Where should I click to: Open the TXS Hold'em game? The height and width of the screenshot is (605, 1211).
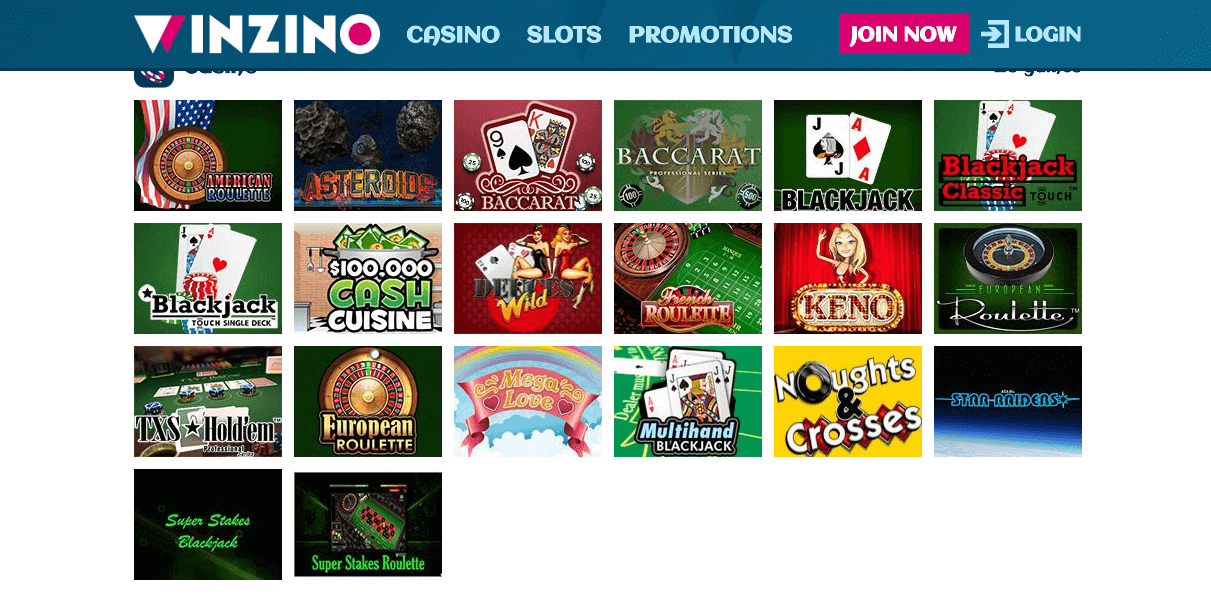pos(208,401)
